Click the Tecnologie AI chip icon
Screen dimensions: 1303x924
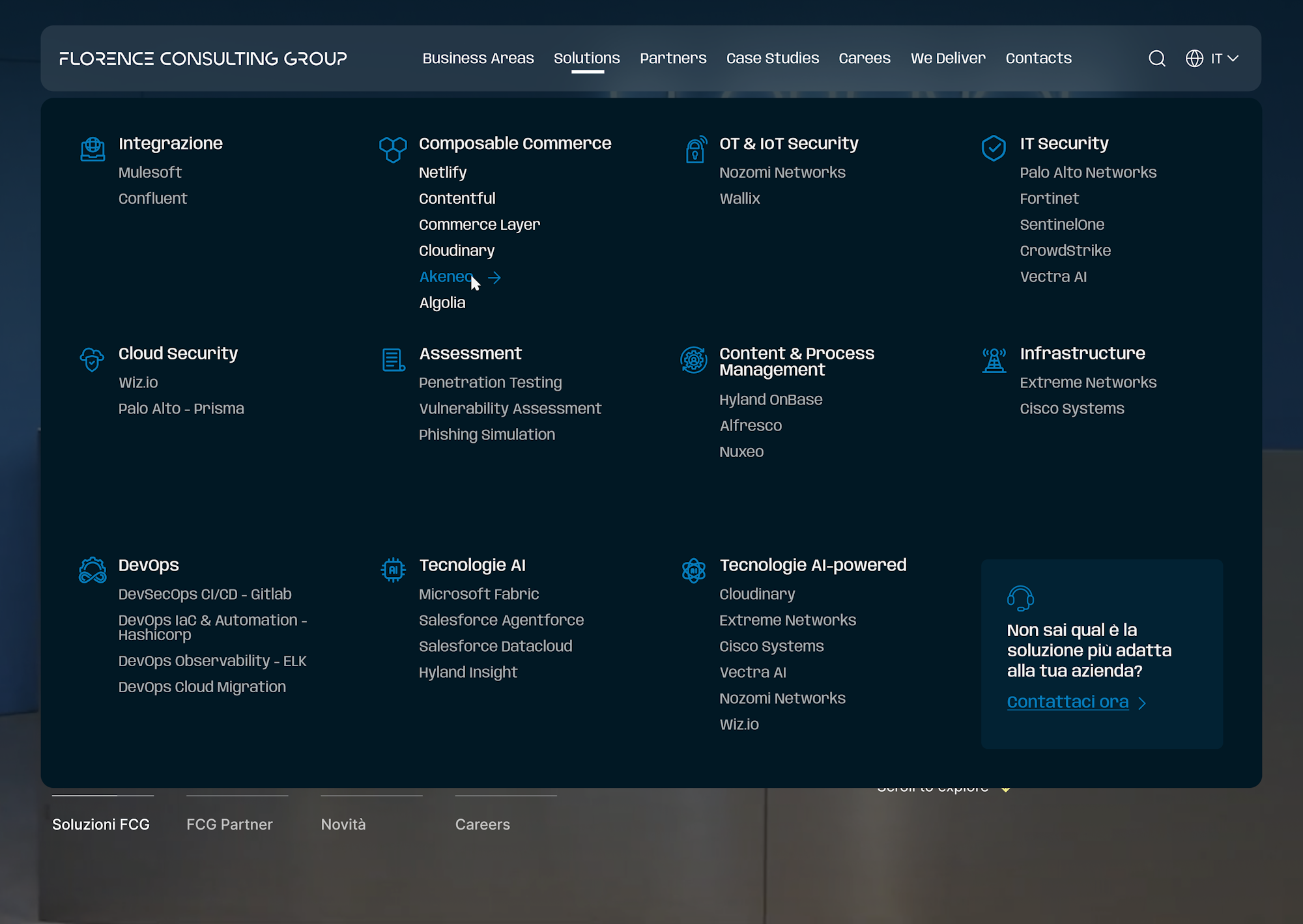pos(393,570)
